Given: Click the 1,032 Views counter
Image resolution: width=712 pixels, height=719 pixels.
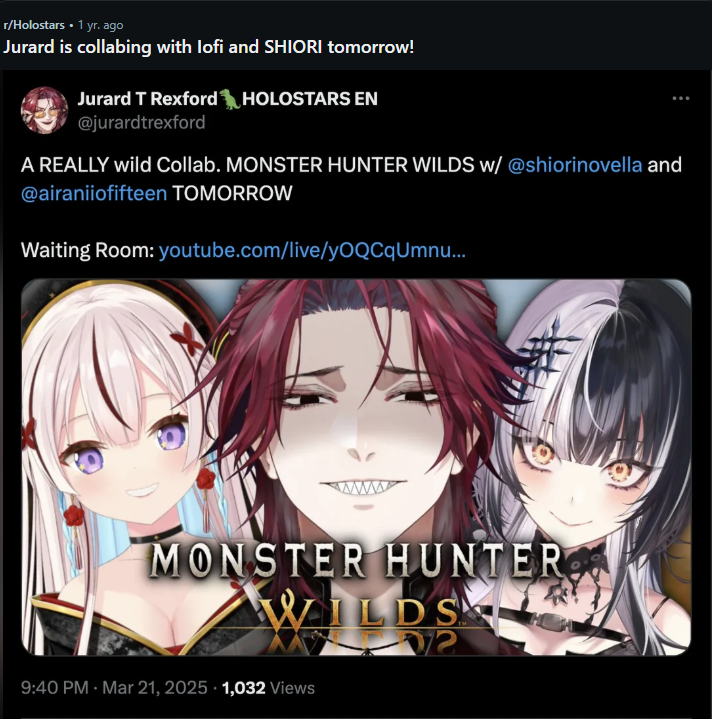Looking at the screenshot, I should coord(268,688).
